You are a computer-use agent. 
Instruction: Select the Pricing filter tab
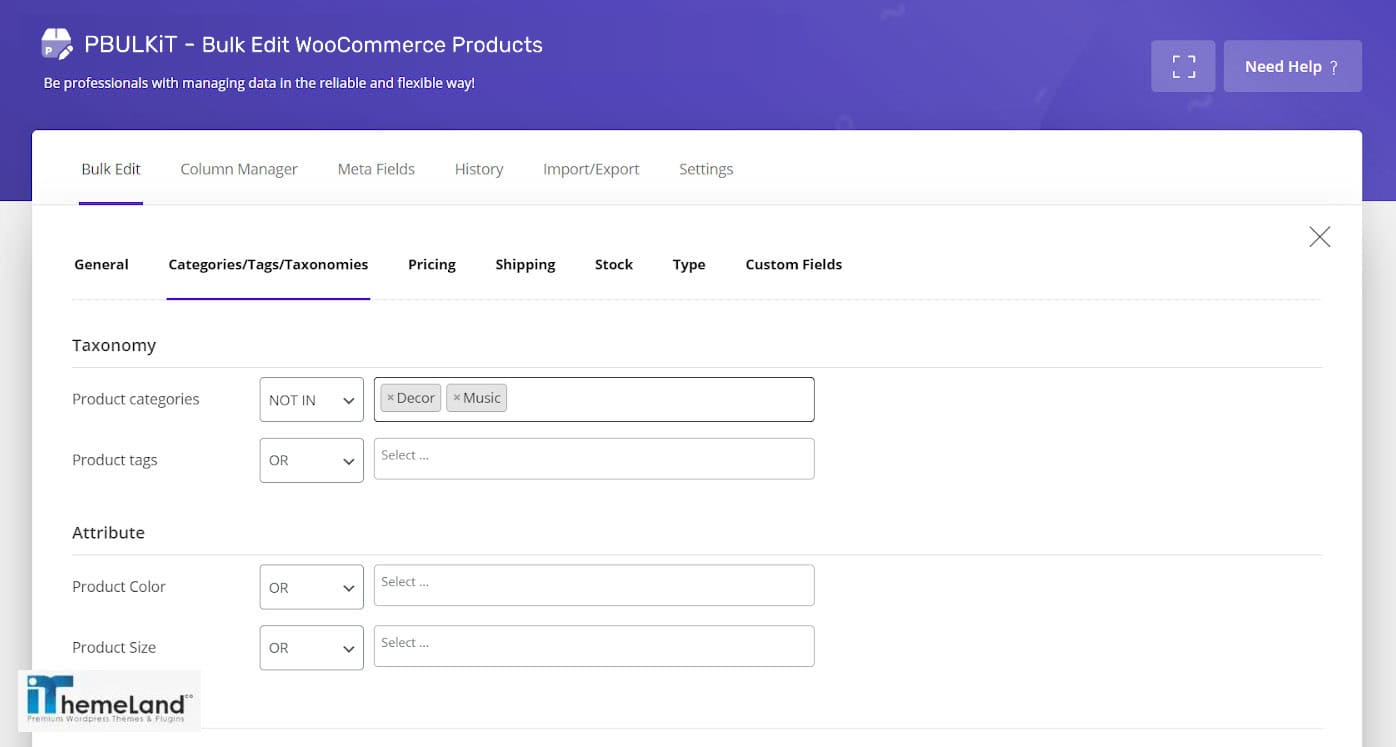coord(432,265)
